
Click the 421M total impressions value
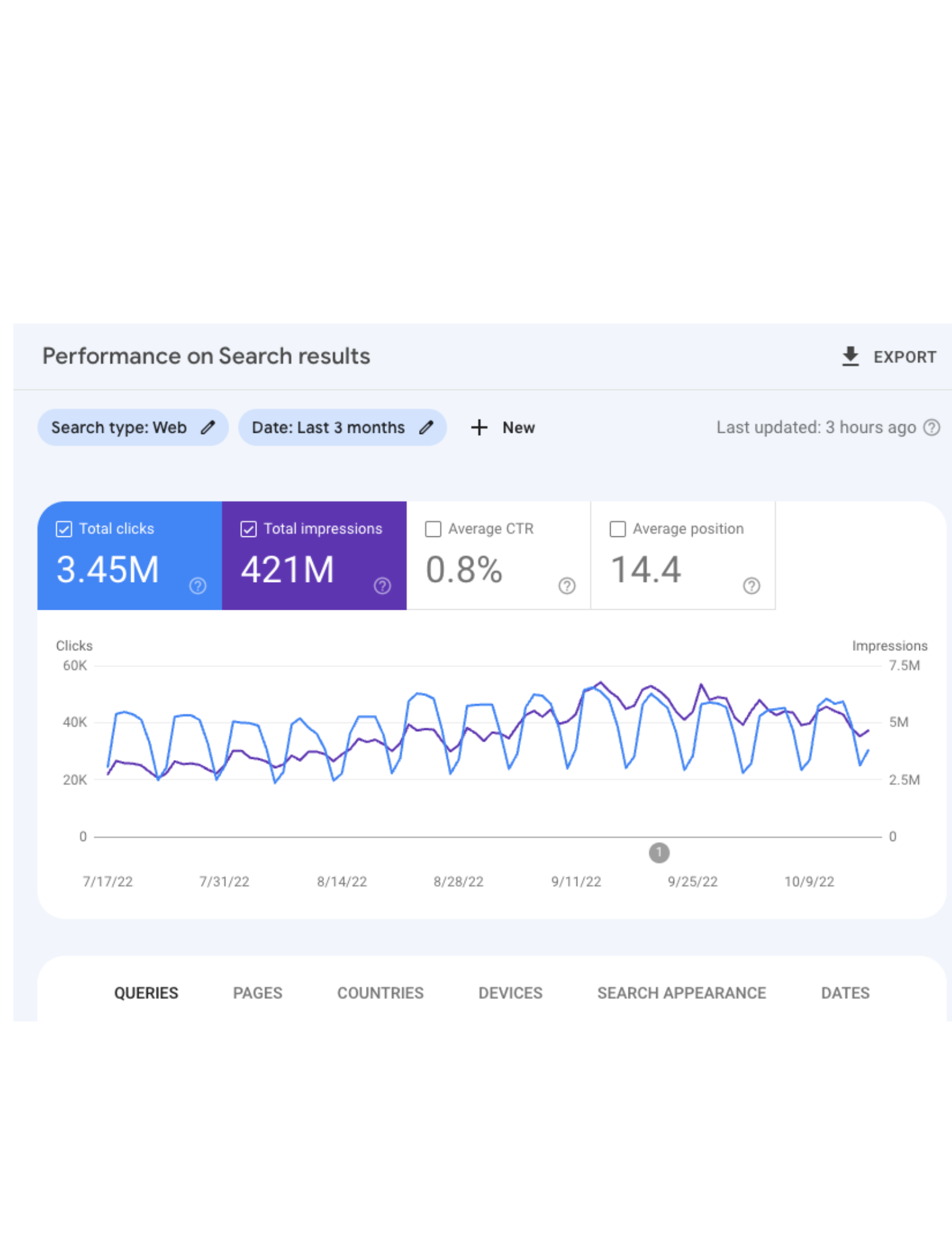point(287,569)
